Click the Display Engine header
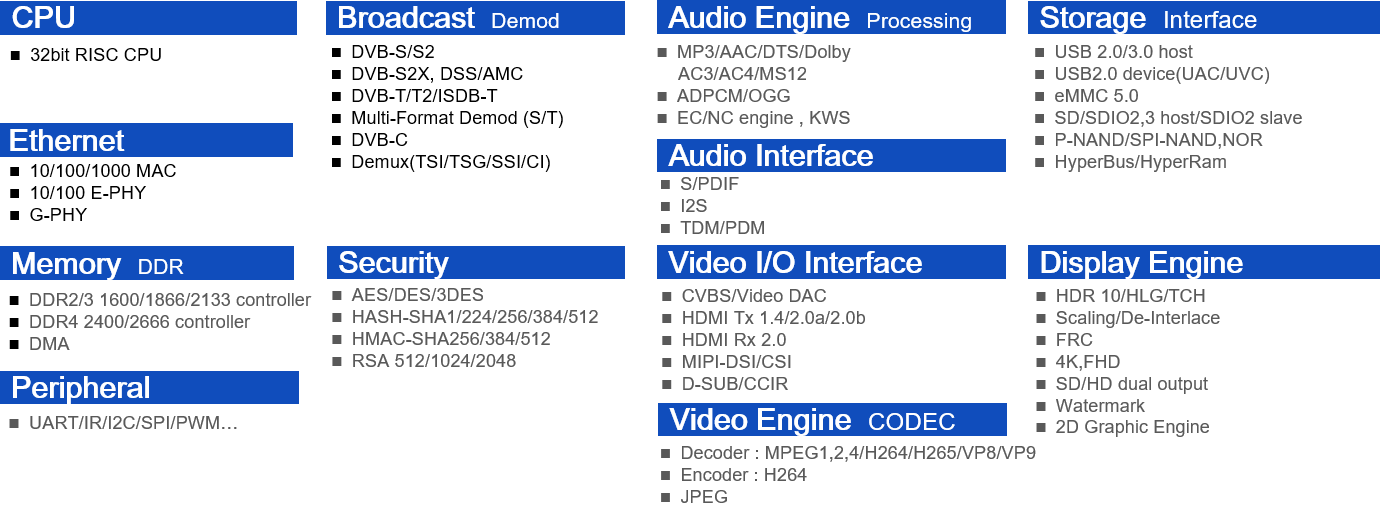Viewport: 1382px width, 508px height. point(1204,262)
